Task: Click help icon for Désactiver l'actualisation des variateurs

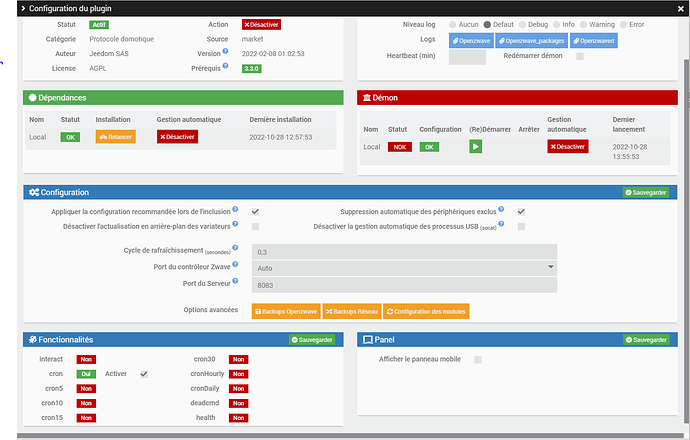Action: click(x=235, y=224)
